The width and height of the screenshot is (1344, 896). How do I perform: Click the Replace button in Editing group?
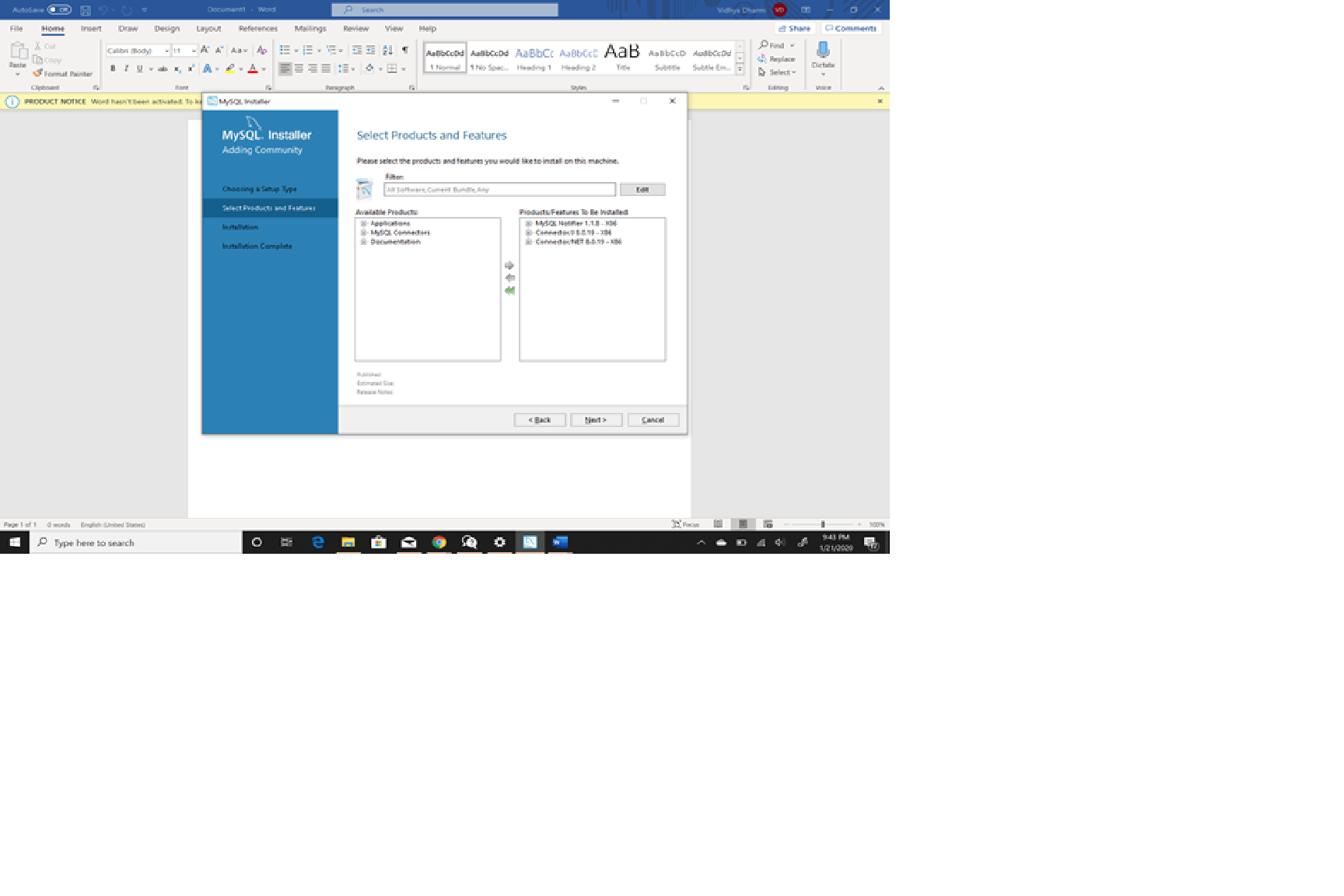click(776, 59)
